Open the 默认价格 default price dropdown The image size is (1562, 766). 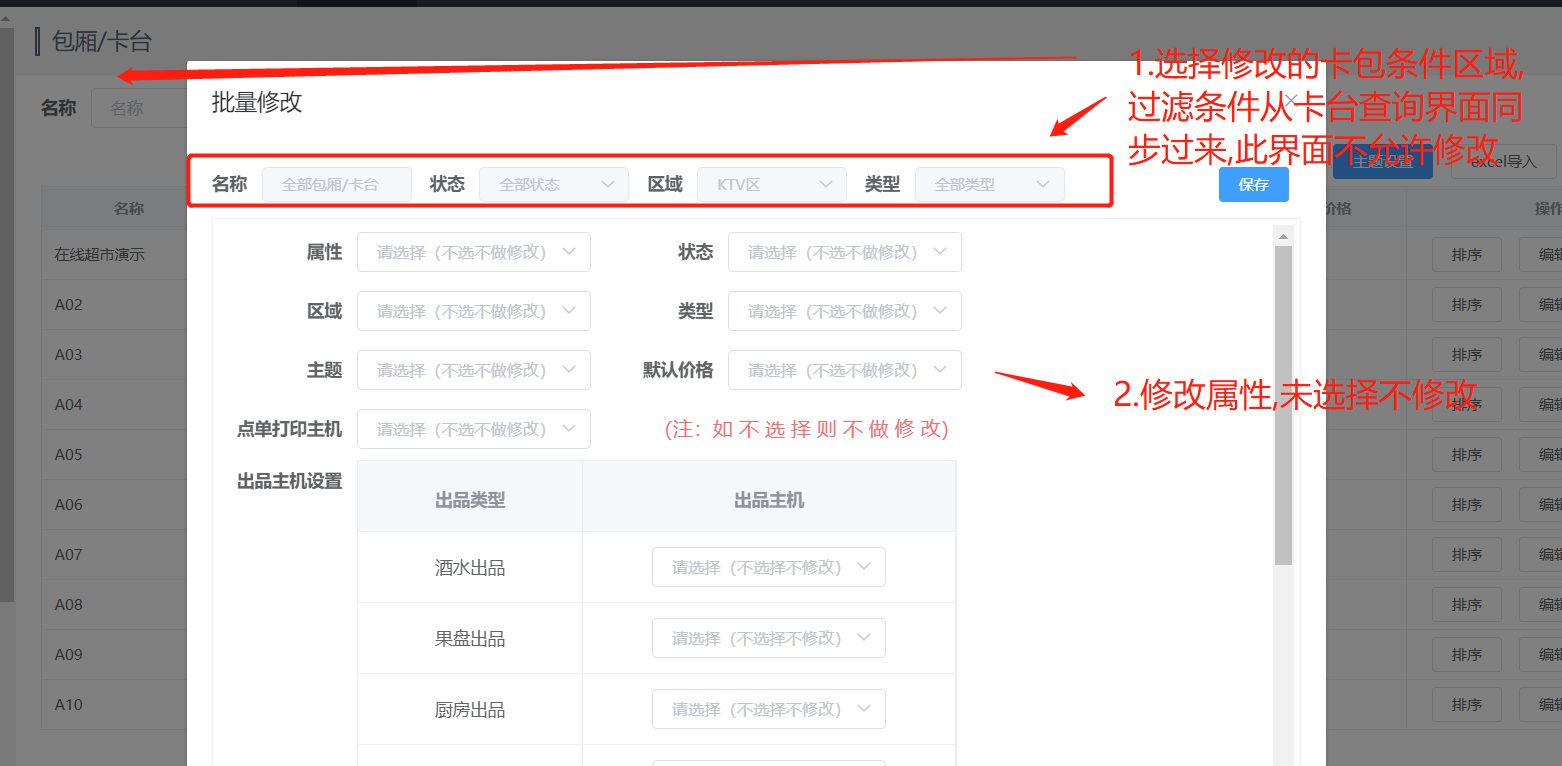click(844, 370)
